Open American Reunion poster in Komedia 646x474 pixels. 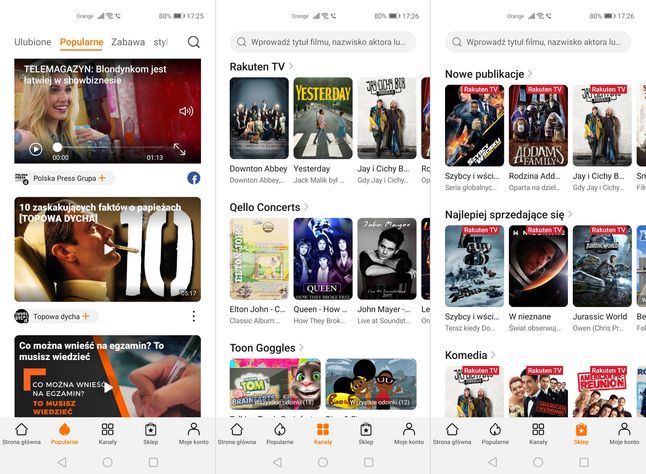click(602, 391)
